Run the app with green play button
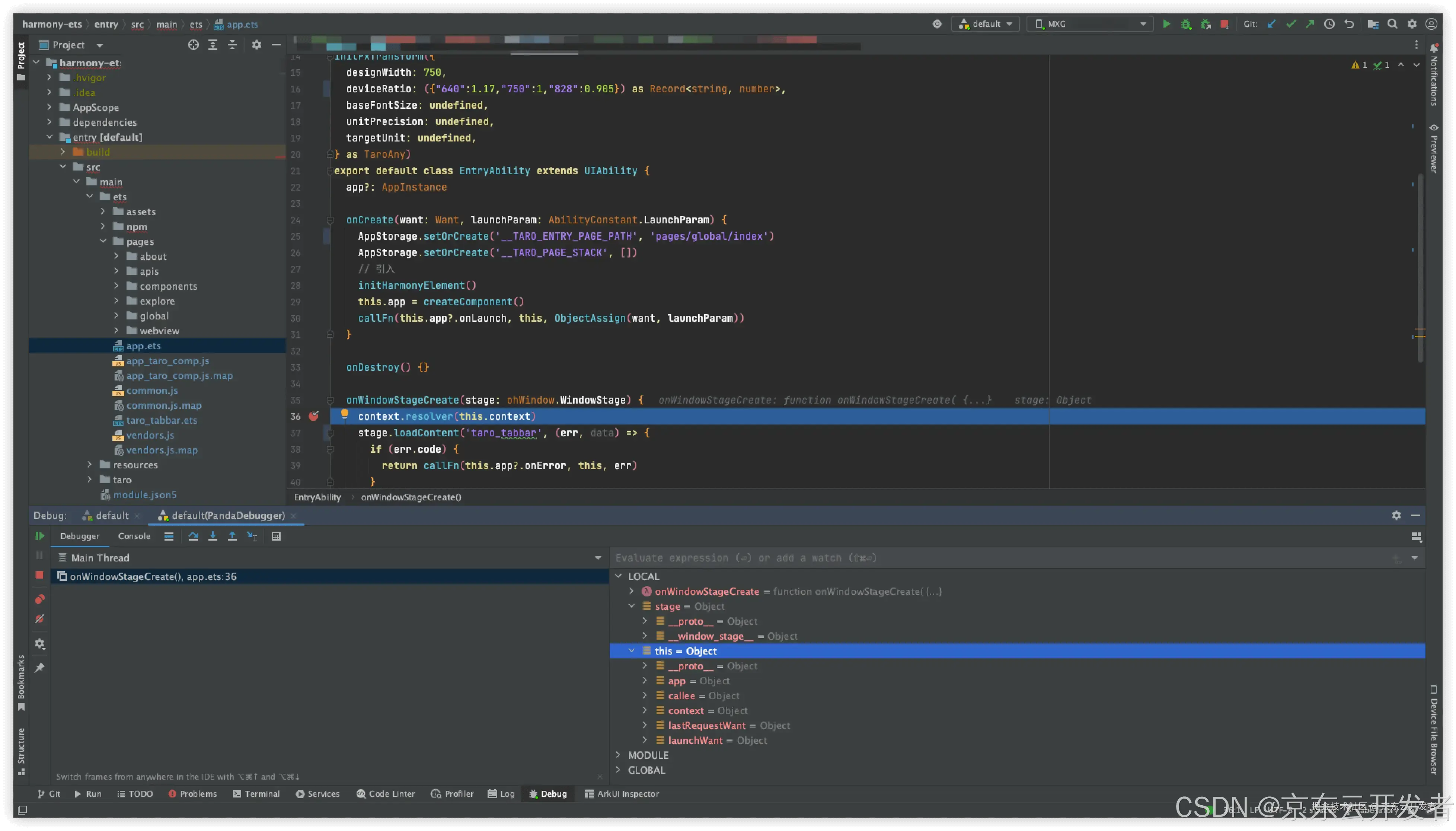Screen dimensions: 1456x831 (x=1166, y=24)
